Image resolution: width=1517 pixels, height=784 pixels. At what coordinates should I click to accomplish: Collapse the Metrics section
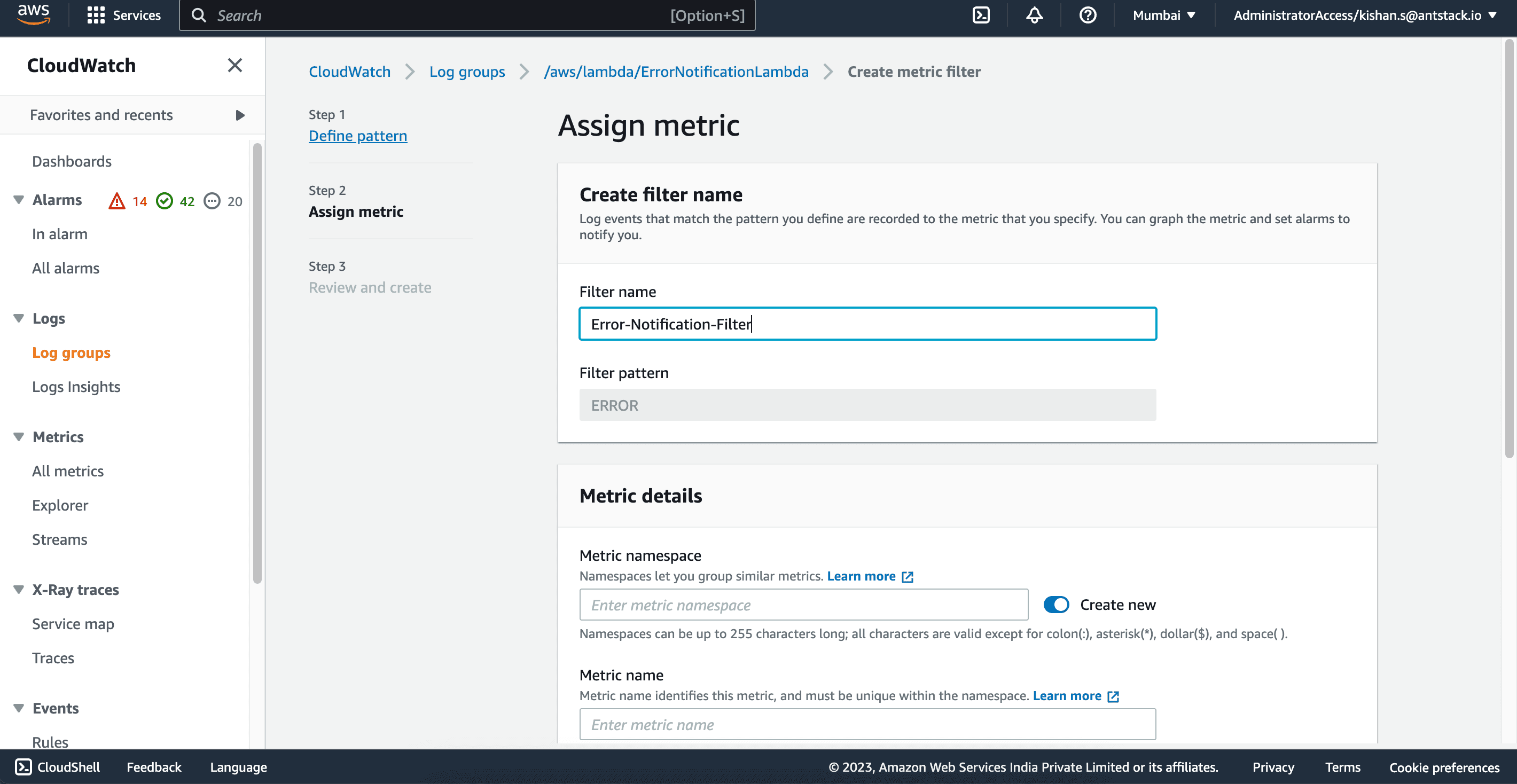coord(19,437)
